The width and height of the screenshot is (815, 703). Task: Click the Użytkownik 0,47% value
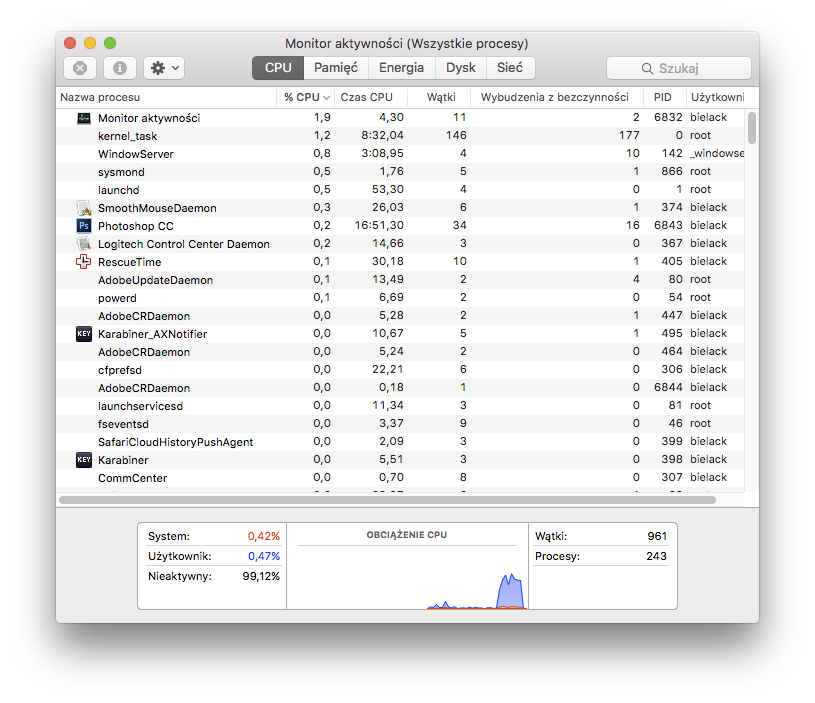click(264, 556)
